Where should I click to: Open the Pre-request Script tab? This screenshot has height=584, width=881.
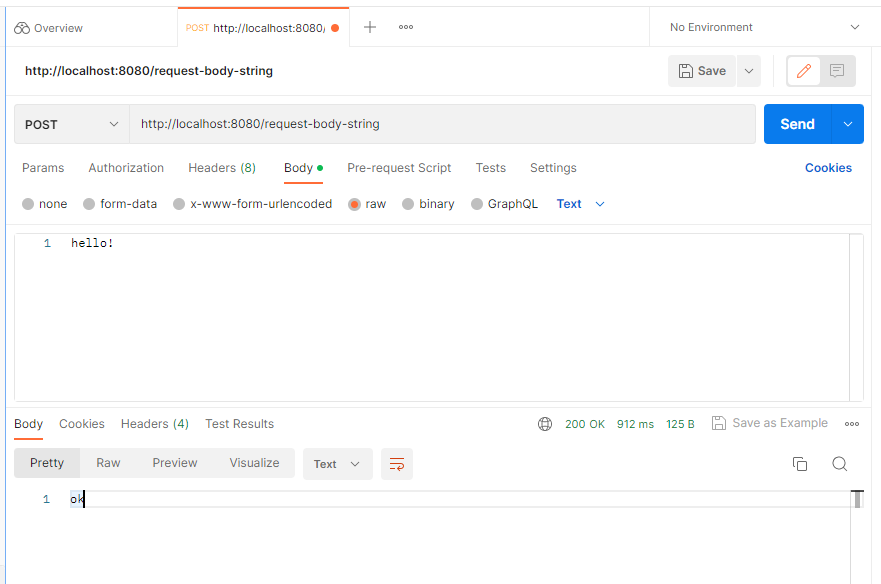coord(399,167)
